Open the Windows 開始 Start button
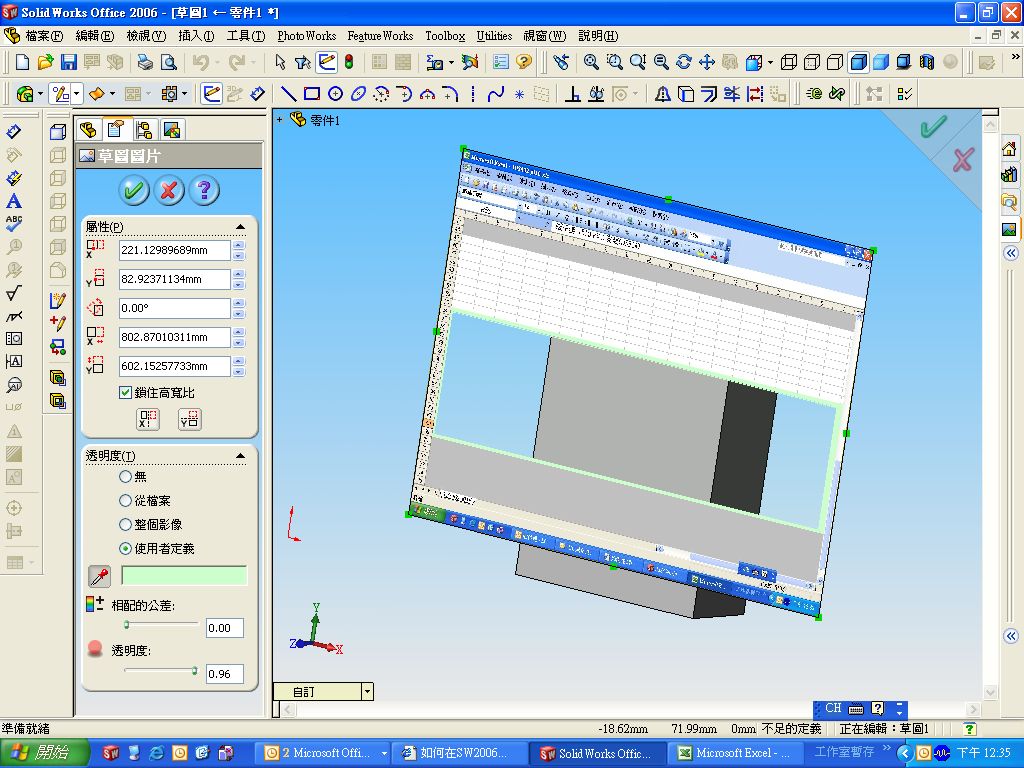Viewport: 1024px width, 768px height. coord(44,752)
